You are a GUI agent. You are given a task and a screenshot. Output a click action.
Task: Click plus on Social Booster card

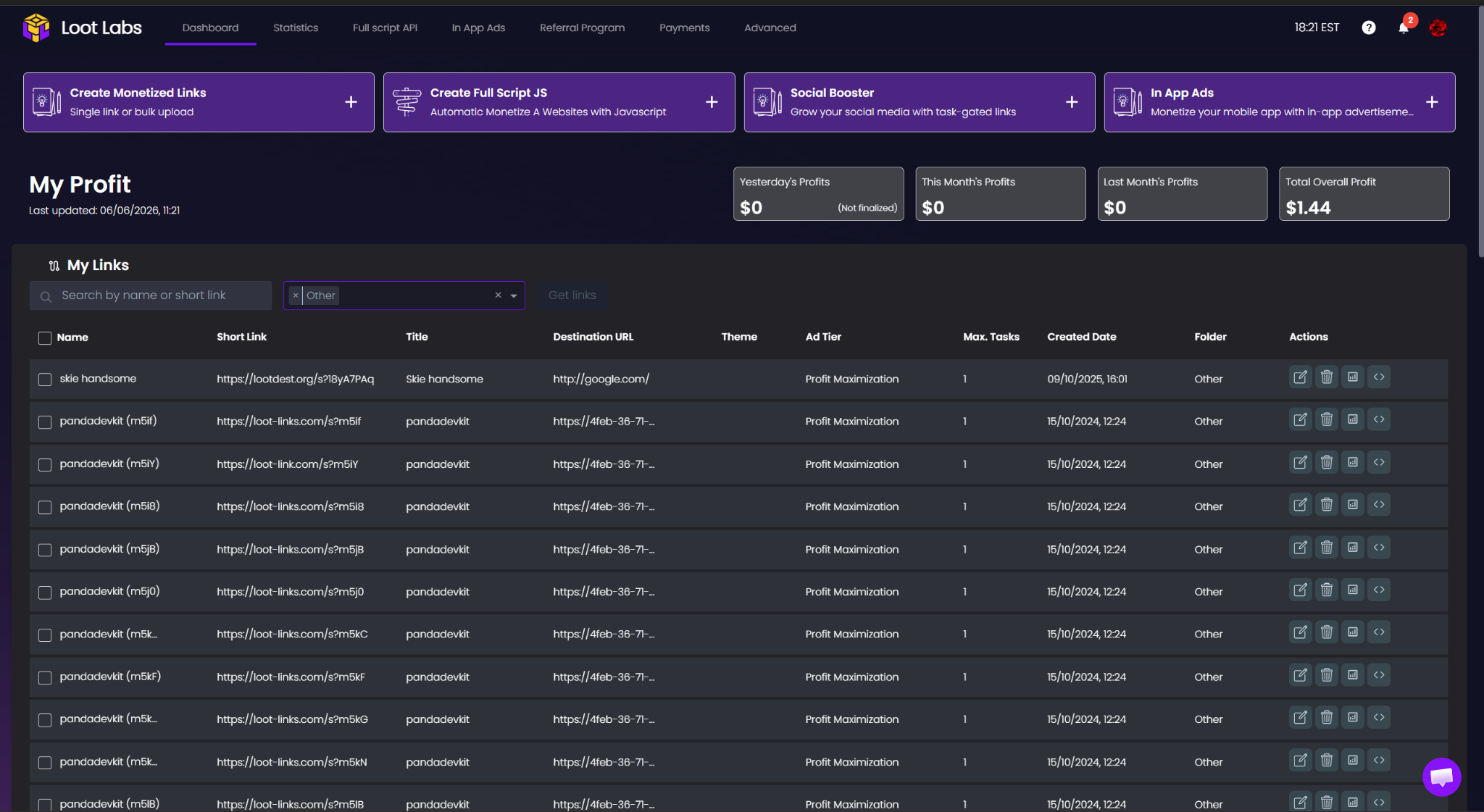pos(1072,102)
